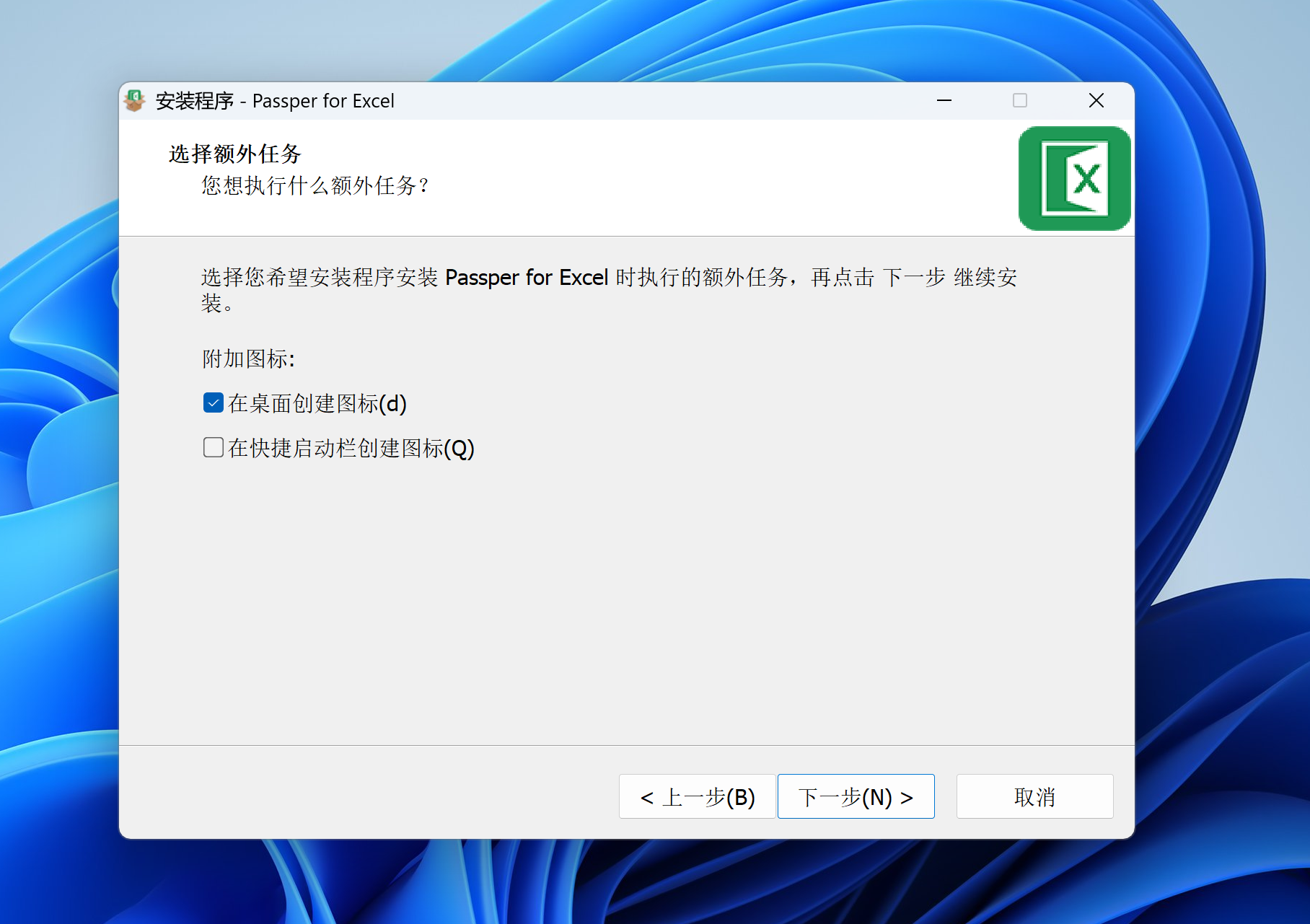The image size is (1310, 924).
Task: Proceed by clicking 下一步(N)
Action: click(x=856, y=797)
